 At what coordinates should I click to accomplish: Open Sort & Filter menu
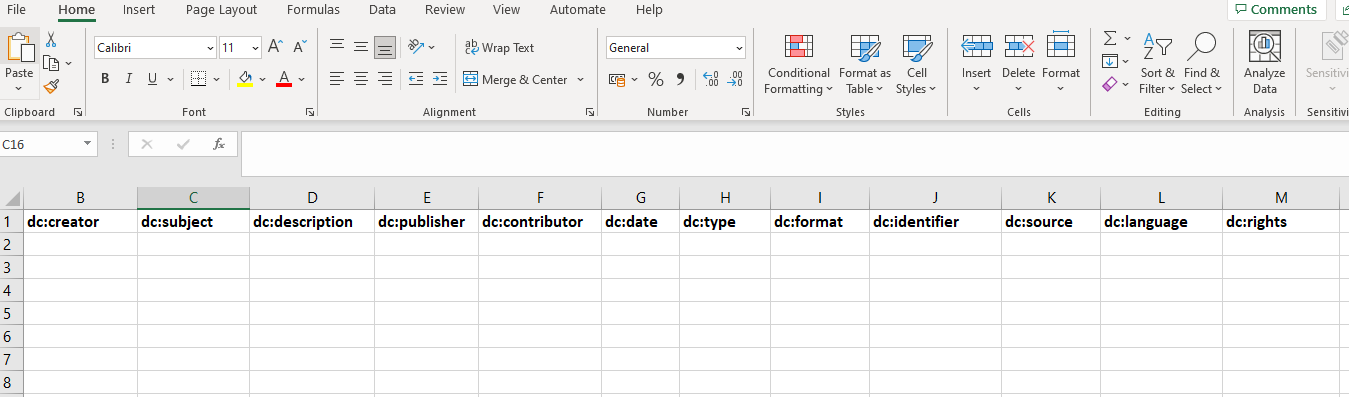click(x=1158, y=65)
